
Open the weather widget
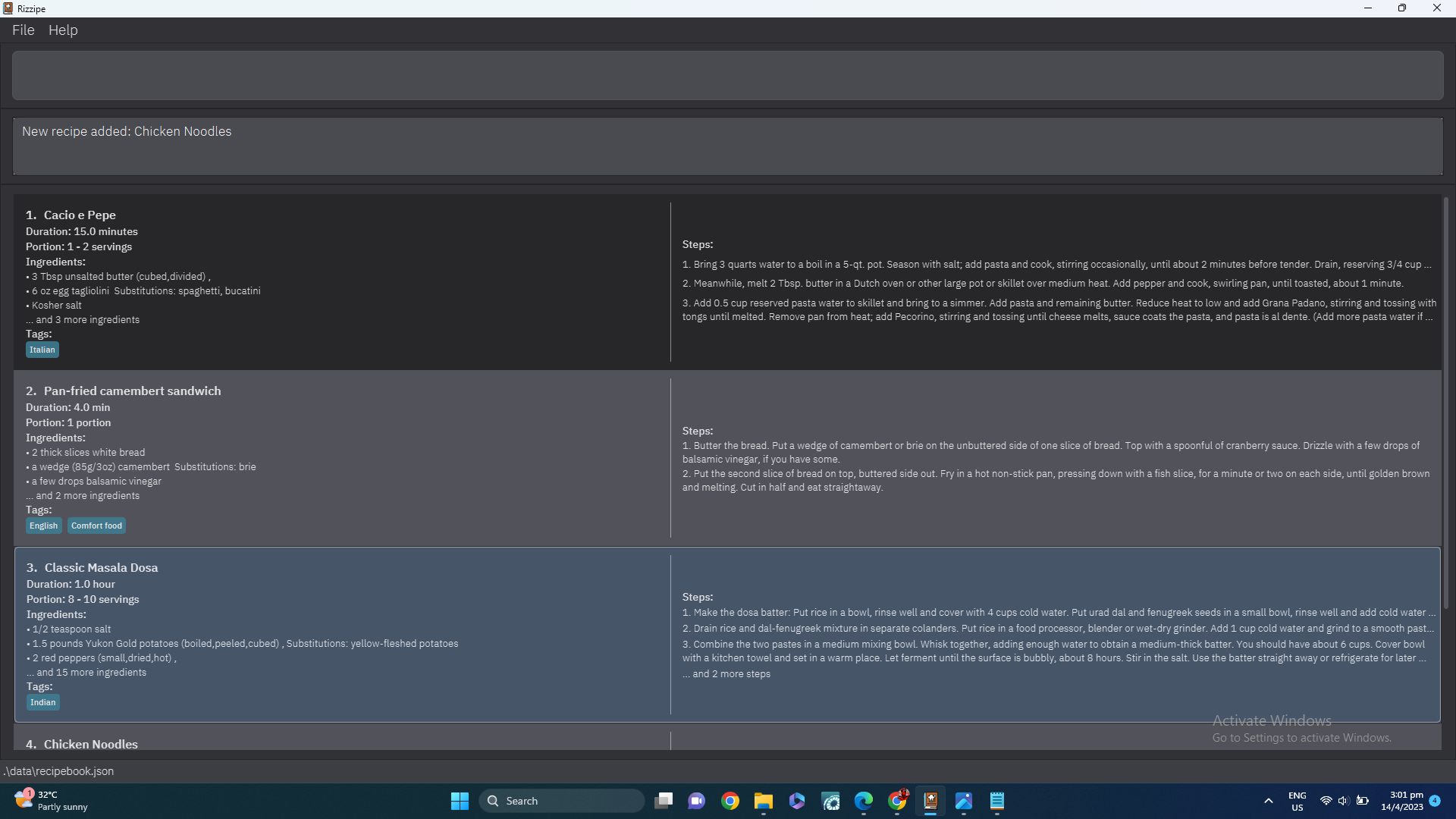tap(52, 801)
